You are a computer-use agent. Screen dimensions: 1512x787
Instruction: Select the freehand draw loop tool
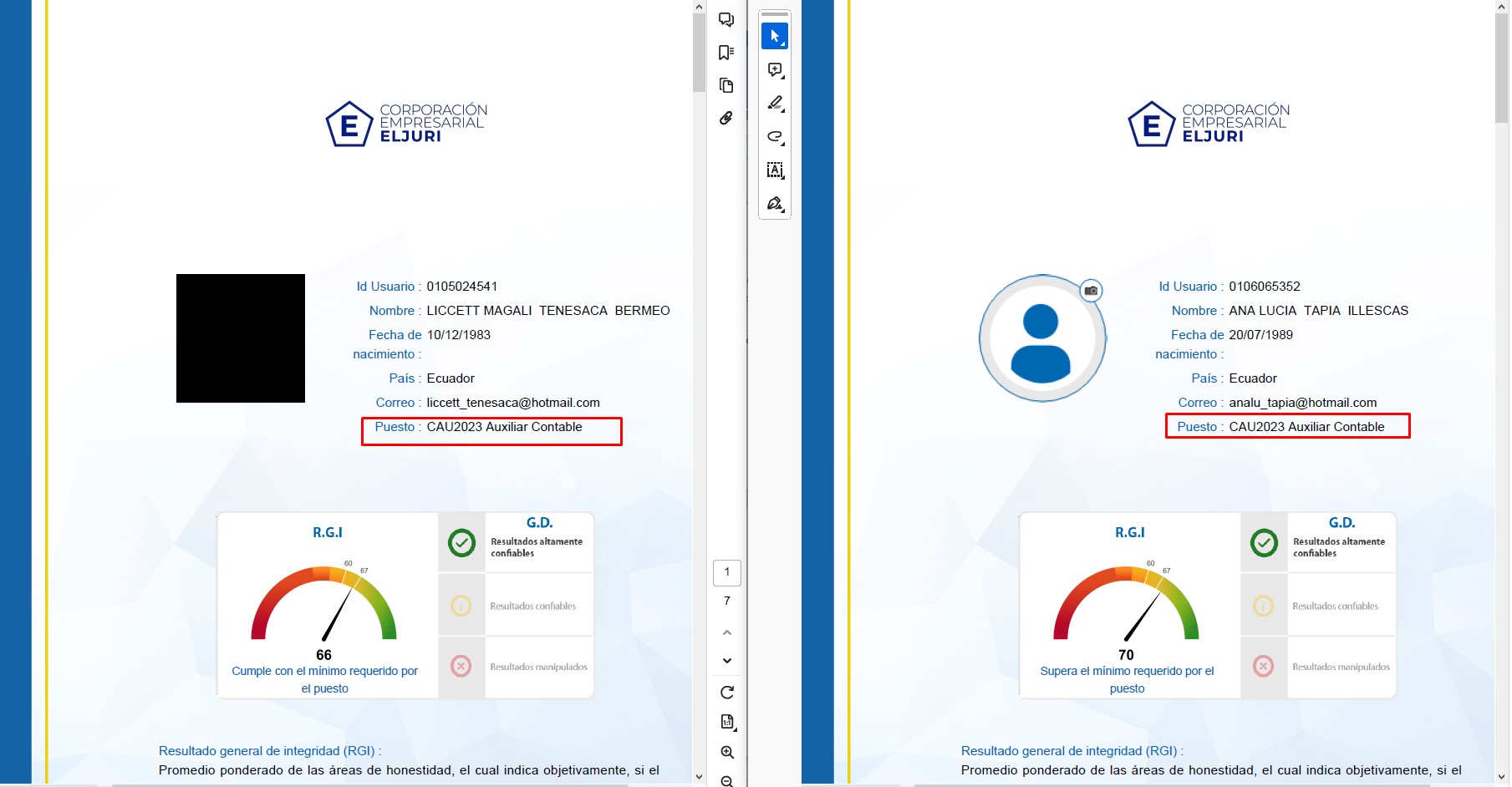coord(775,137)
